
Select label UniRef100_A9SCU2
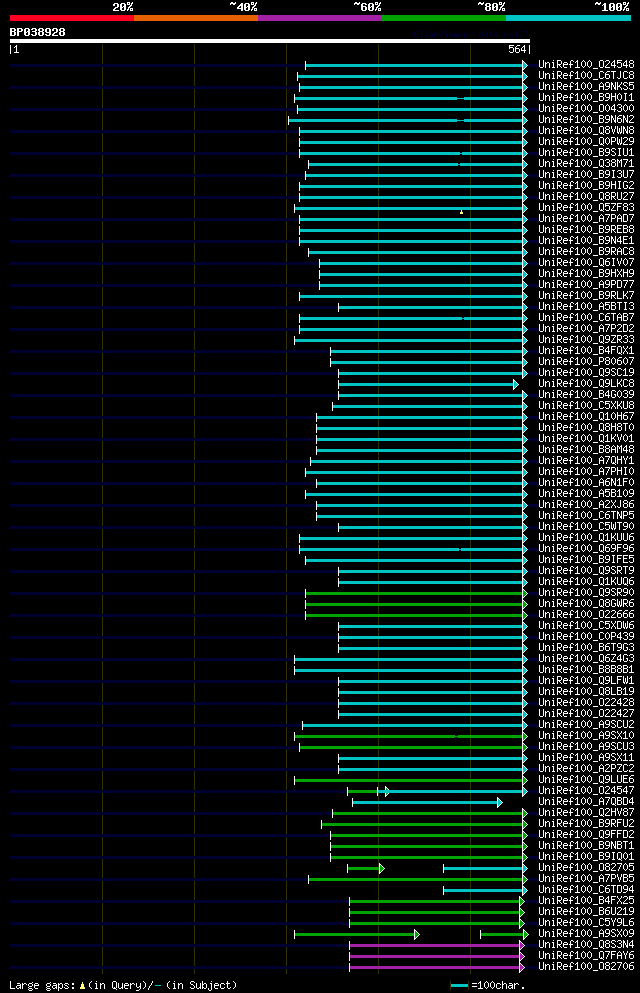pyautogui.click(x=586, y=724)
